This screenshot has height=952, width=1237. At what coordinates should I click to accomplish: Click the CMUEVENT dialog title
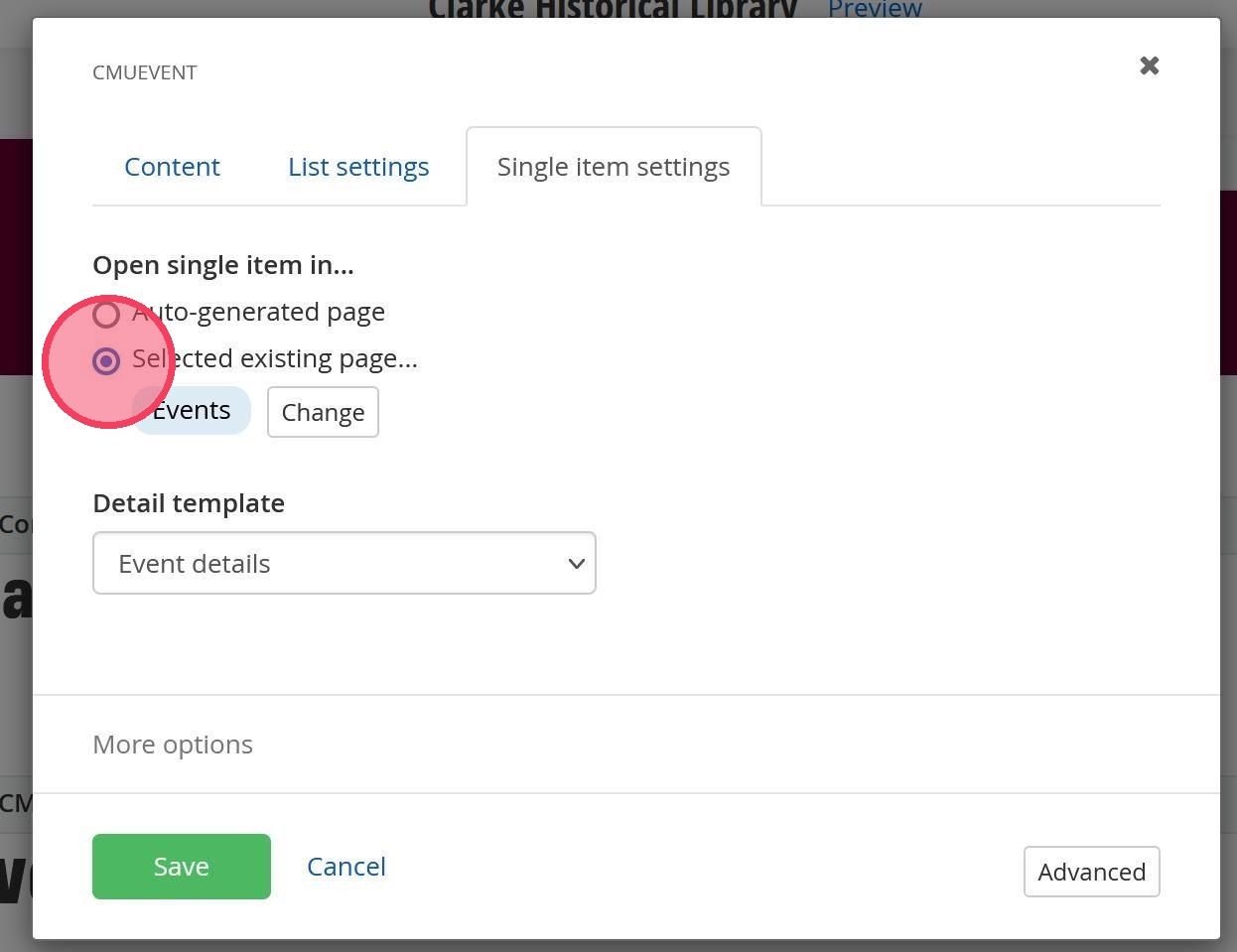[x=145, y=72]
